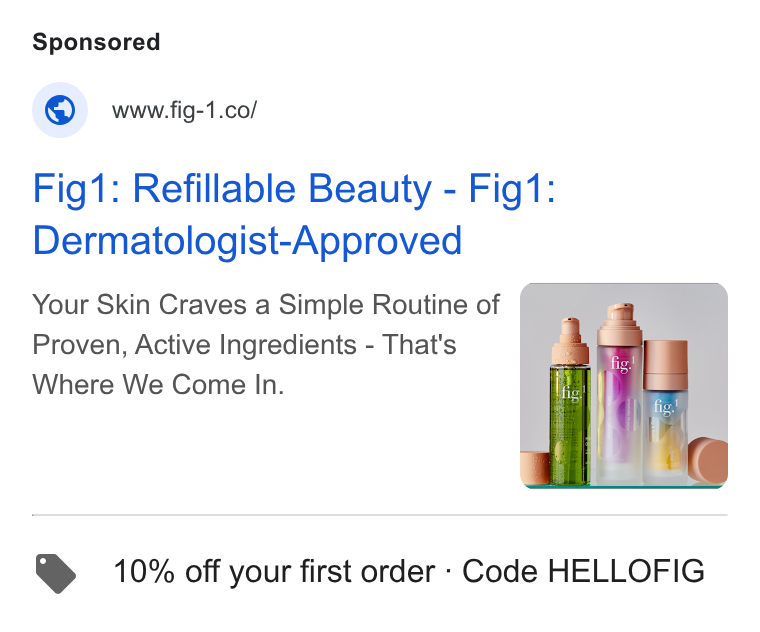760x632 pixels.
Task: Select the Sponsored label
Action: tap(96, 42)
